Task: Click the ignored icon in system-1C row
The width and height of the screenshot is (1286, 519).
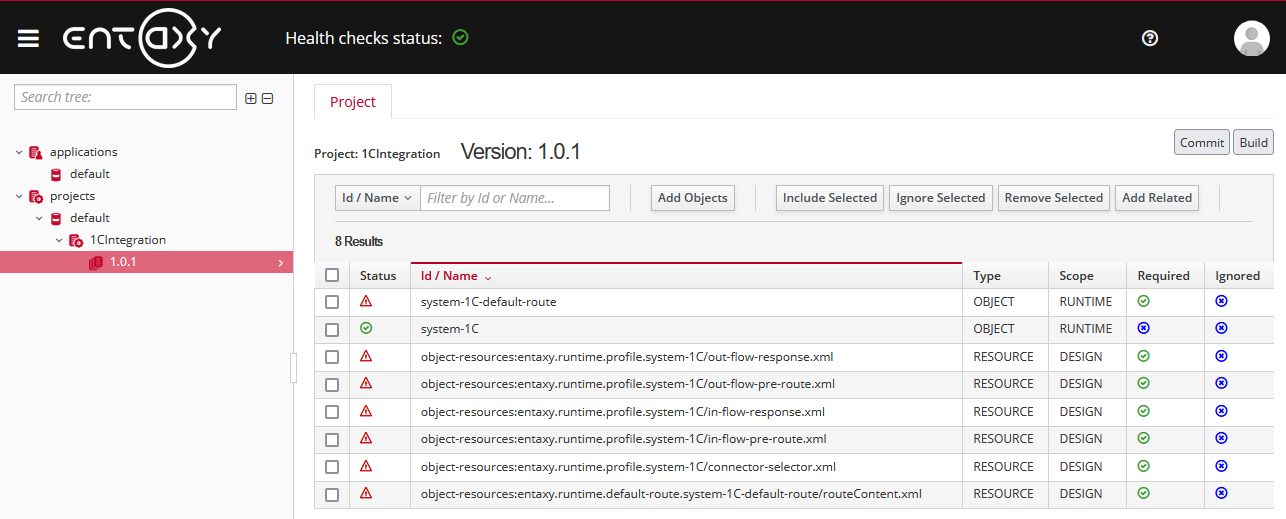Action: point(1221,328)
